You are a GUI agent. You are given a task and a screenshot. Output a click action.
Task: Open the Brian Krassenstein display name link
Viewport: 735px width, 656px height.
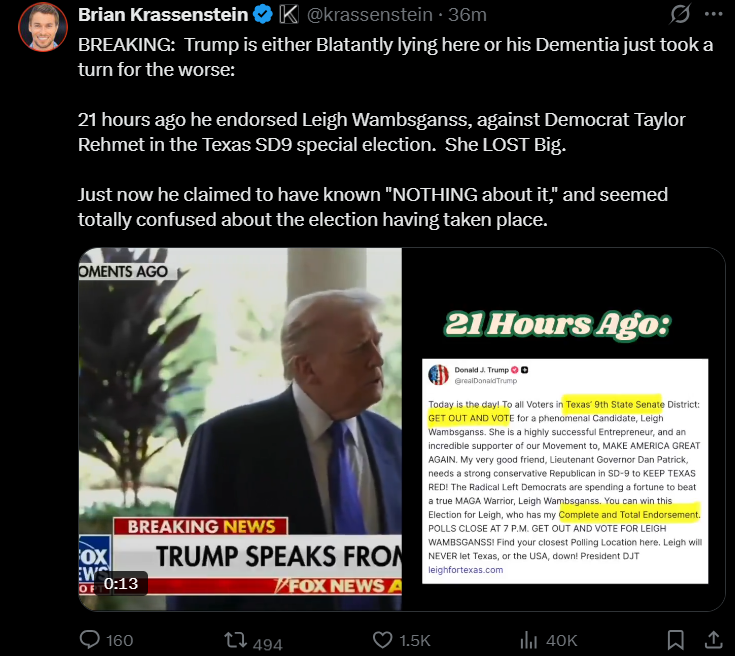(x=163, y=15)
